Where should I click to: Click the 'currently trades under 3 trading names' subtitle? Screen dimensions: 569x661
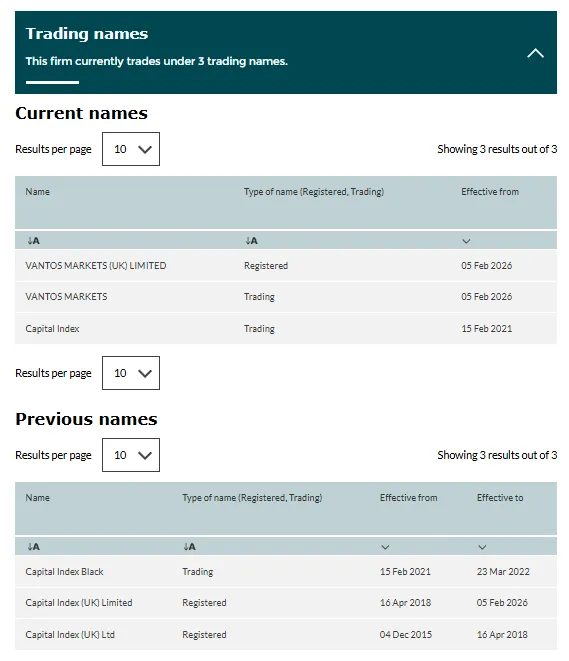(156, 61)
